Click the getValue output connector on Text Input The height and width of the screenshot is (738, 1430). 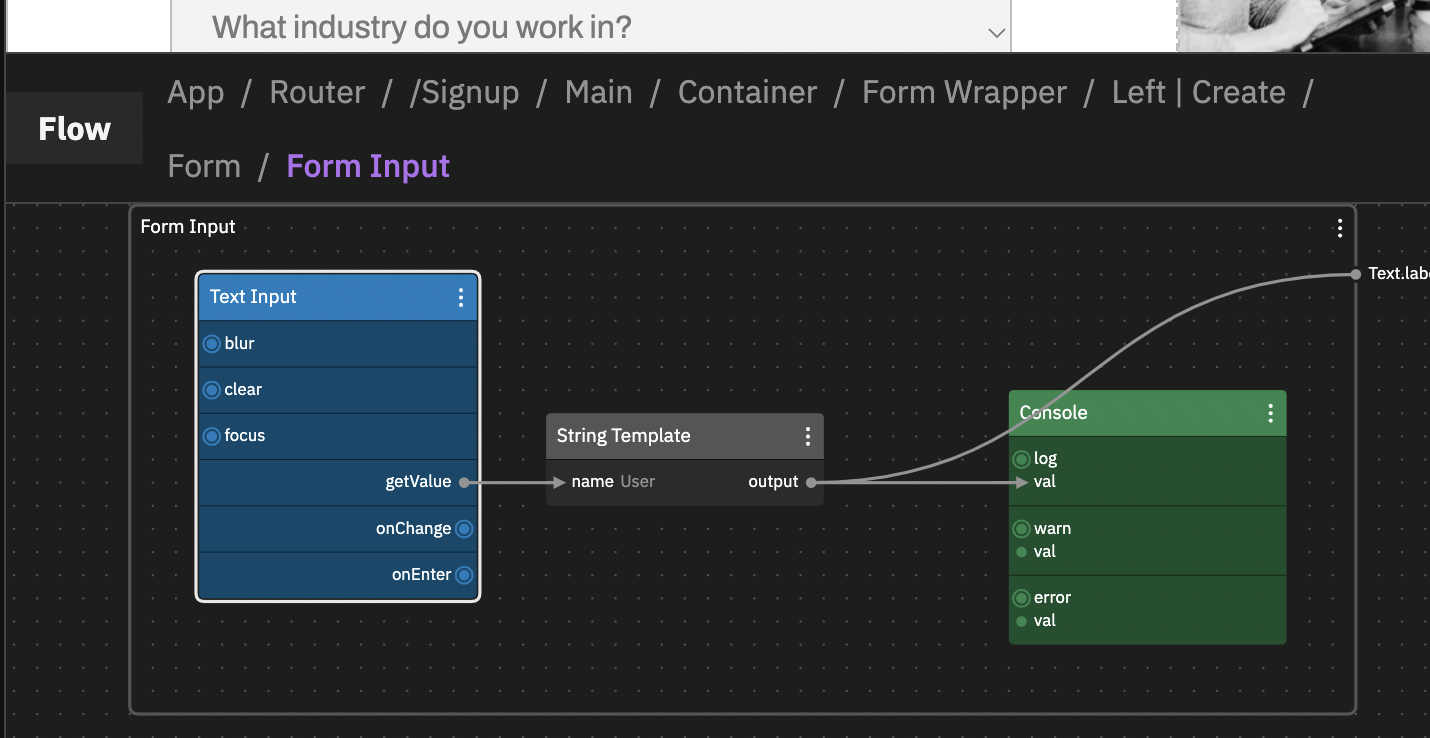[465, 481]
